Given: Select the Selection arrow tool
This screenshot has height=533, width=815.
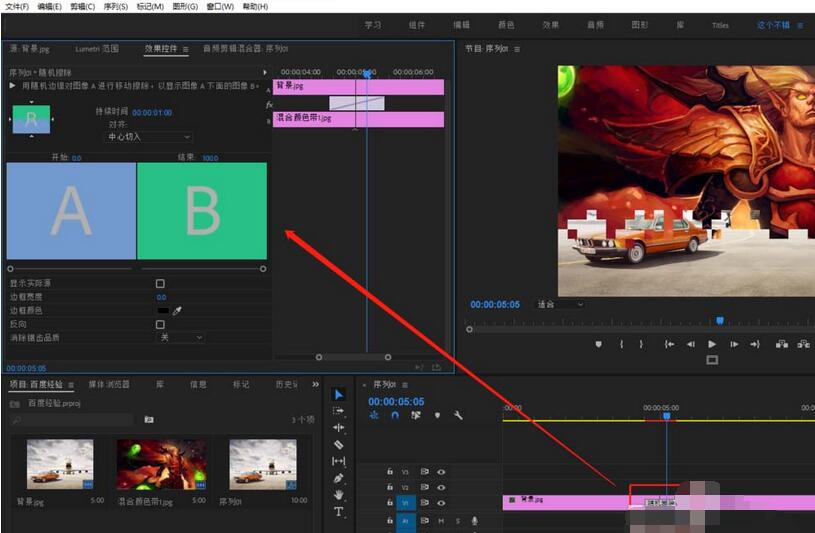Looking at the screenshot, I should 338,394.
